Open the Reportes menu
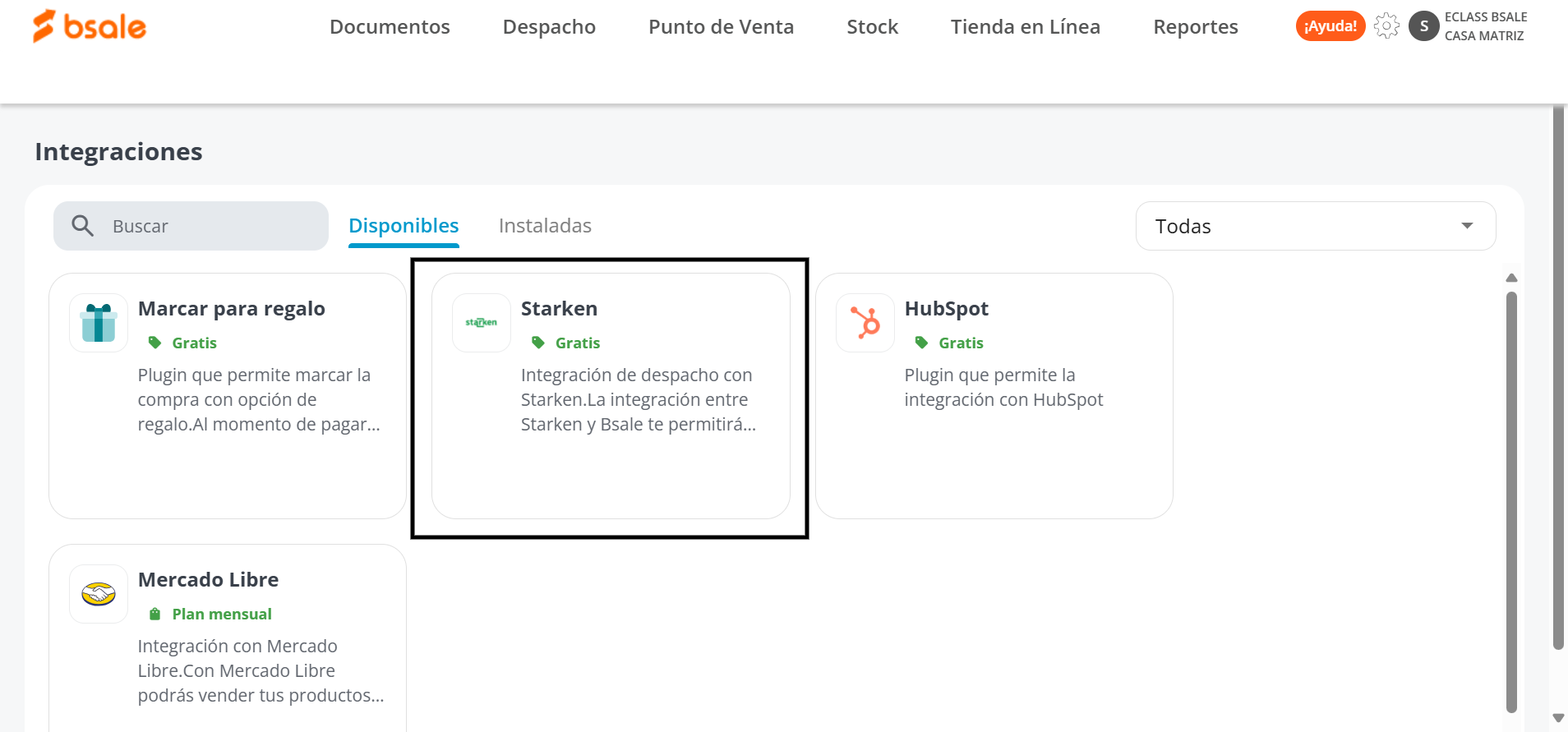Image resolution: width=1568 pixels, height=732 pixels. pyautogui.click(x=1195, y=27)
